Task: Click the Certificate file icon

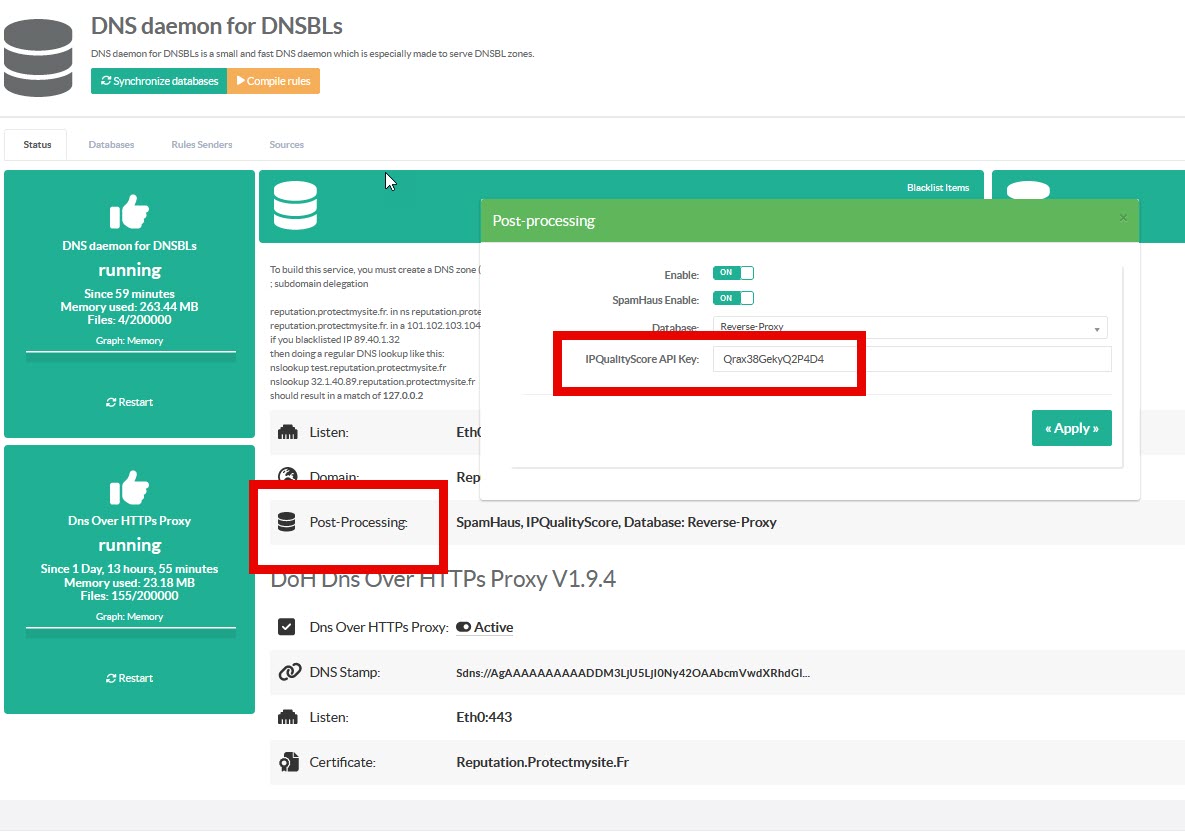Action: click(x=288, y=762)
